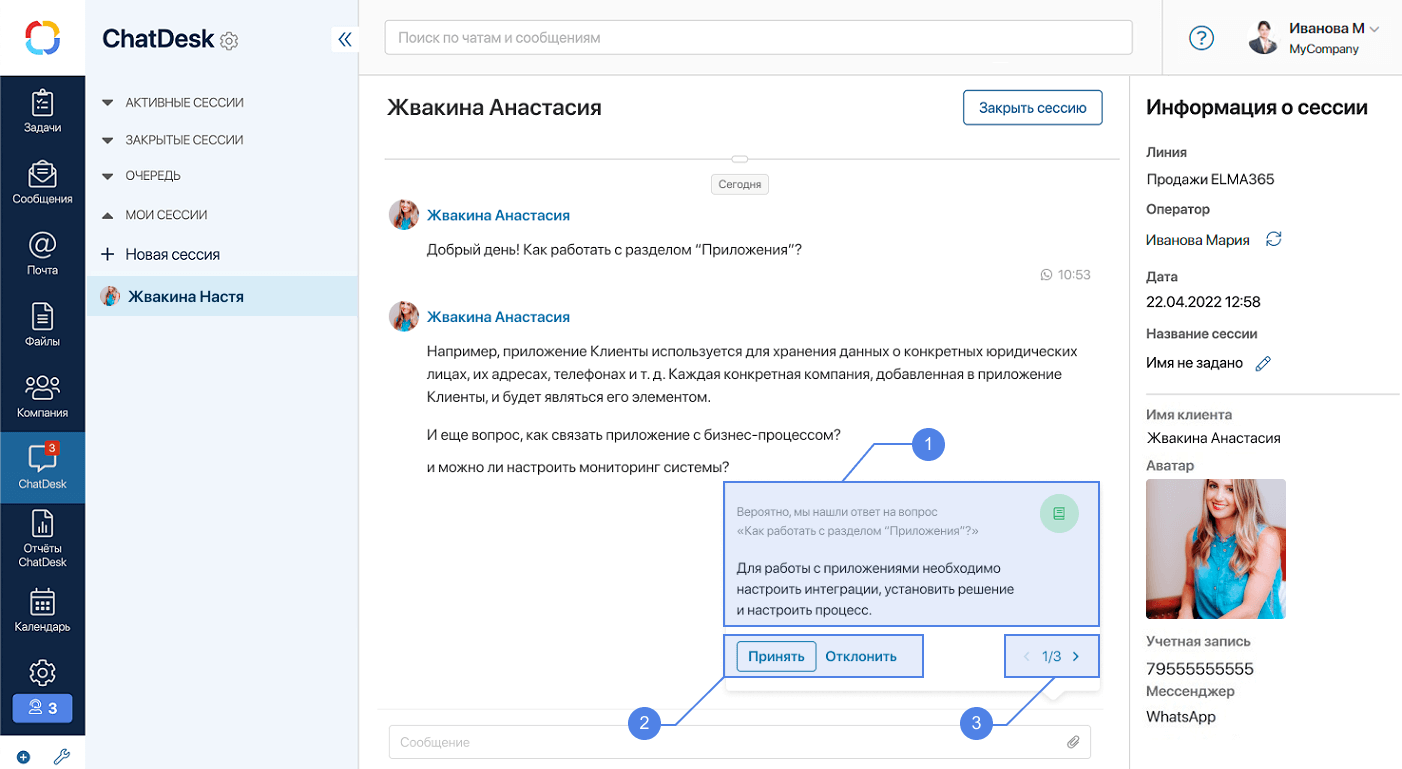This screenshot has width=1402, height=769.
Task: Click the help question mark icon
Action: click(1201, 38)
